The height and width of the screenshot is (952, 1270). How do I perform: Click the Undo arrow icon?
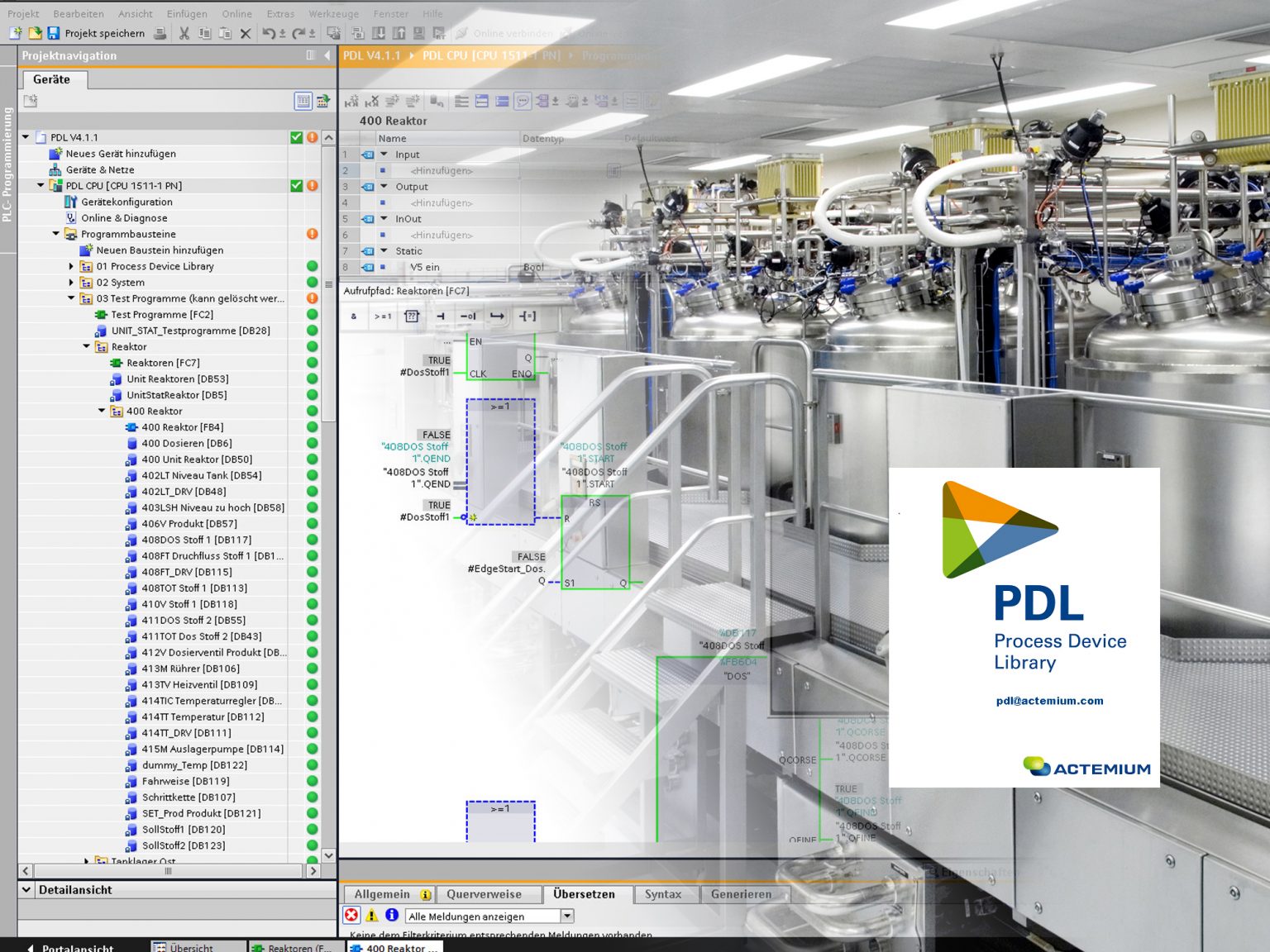pyautogui.click(x=268, y=33)
